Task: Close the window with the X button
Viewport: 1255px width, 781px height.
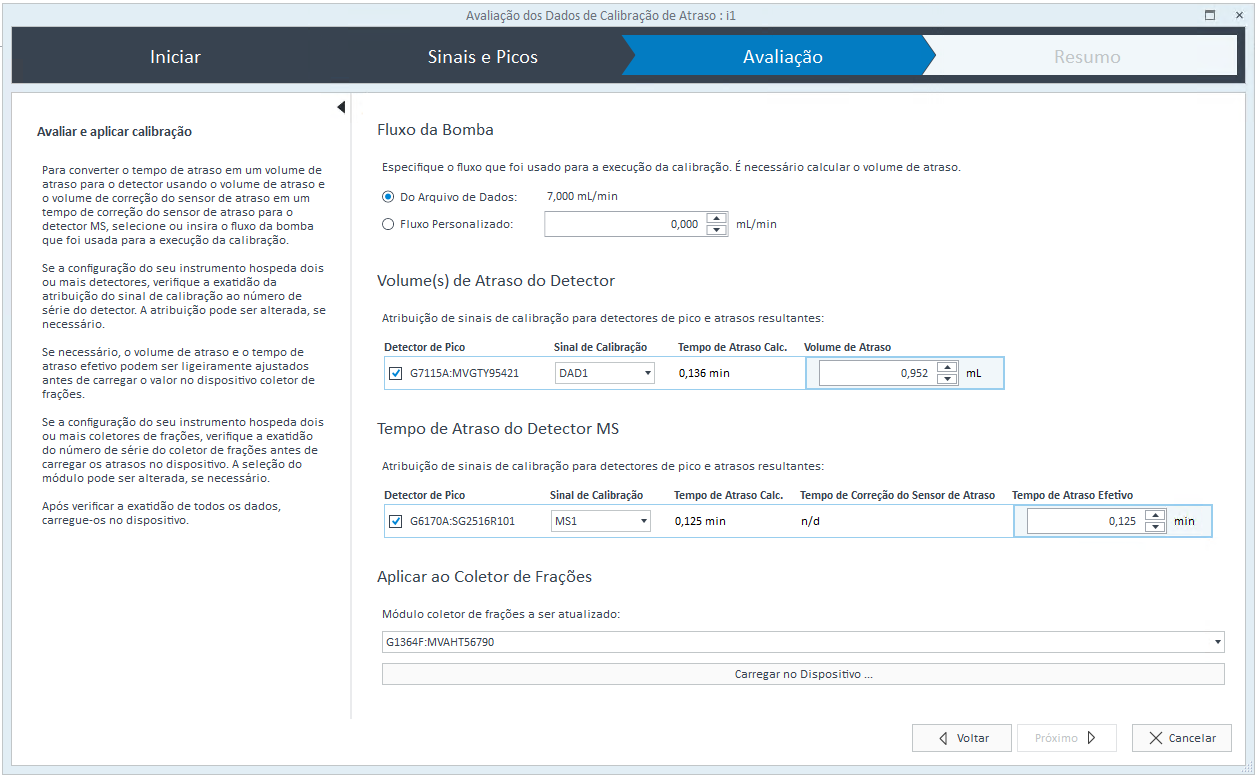Action: pyautogui.click(x=1237, y=15)
